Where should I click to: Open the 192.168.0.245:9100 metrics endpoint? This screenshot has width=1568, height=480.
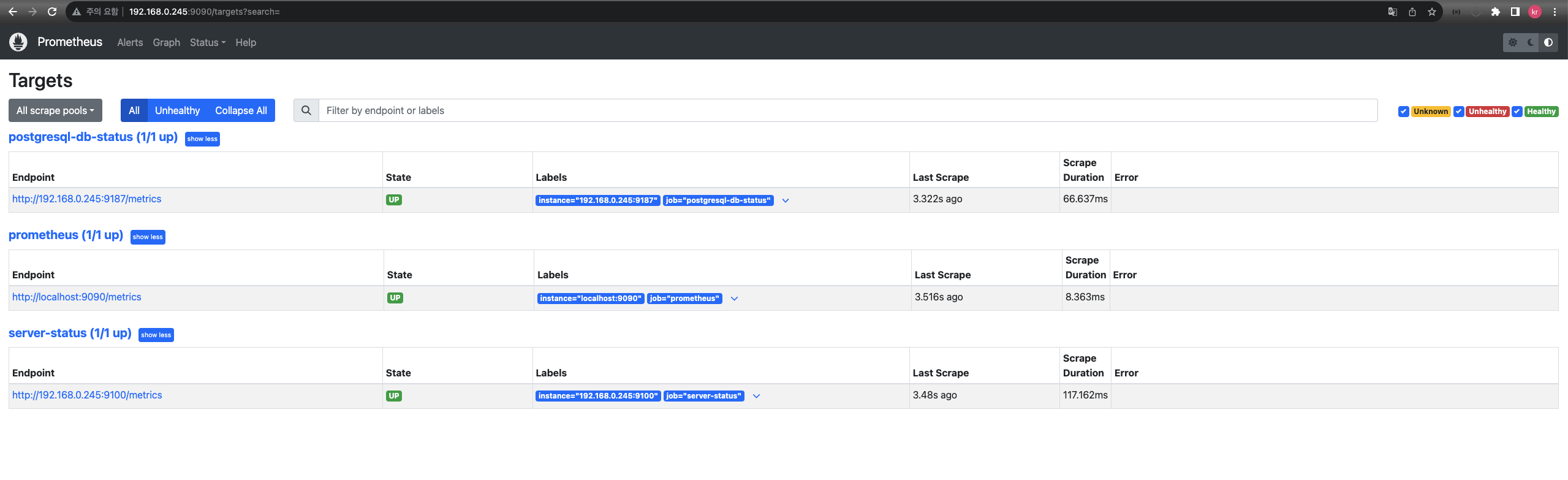87,395
